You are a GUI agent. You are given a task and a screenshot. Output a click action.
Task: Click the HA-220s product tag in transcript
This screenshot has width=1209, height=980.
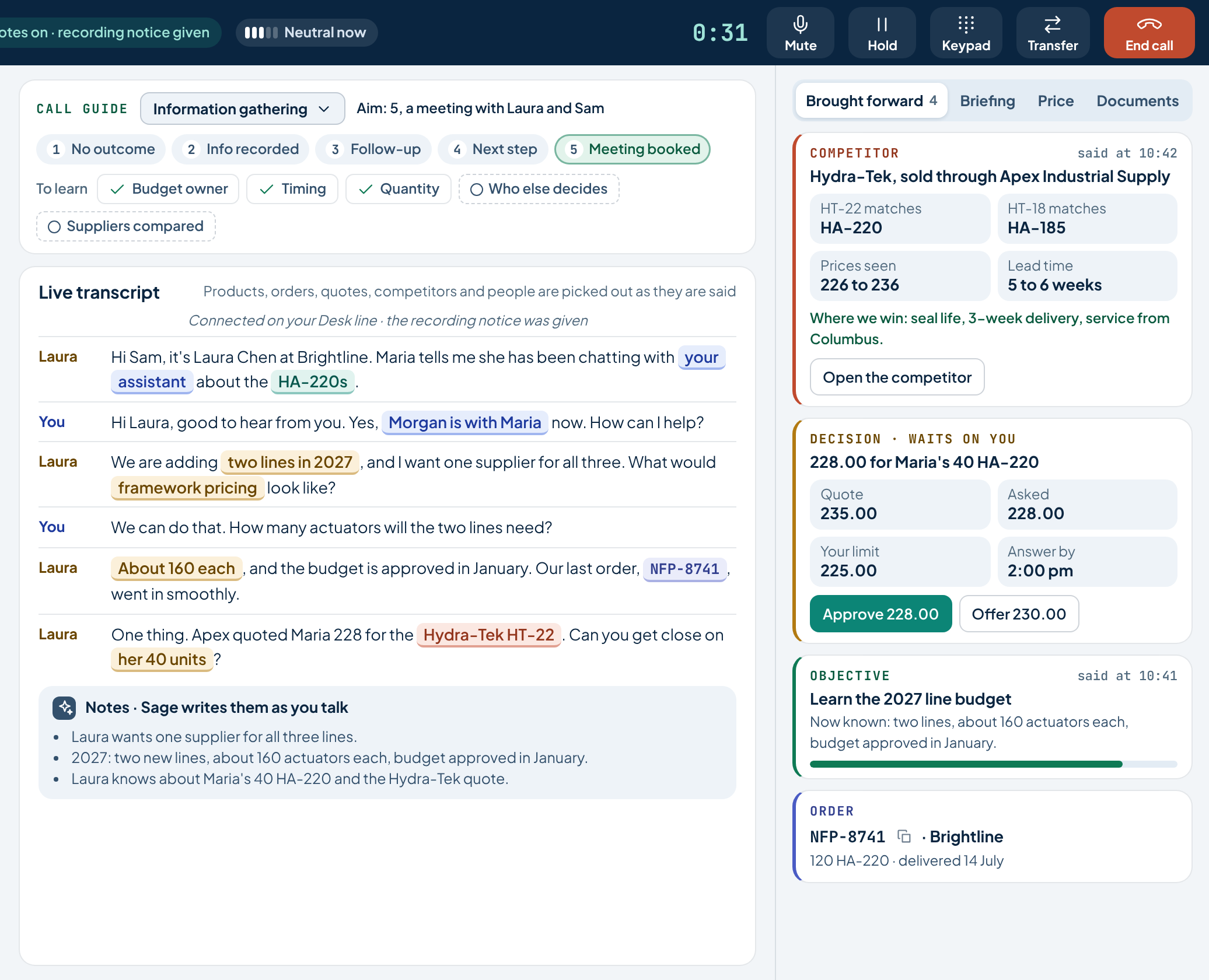(x=312, y=382)
